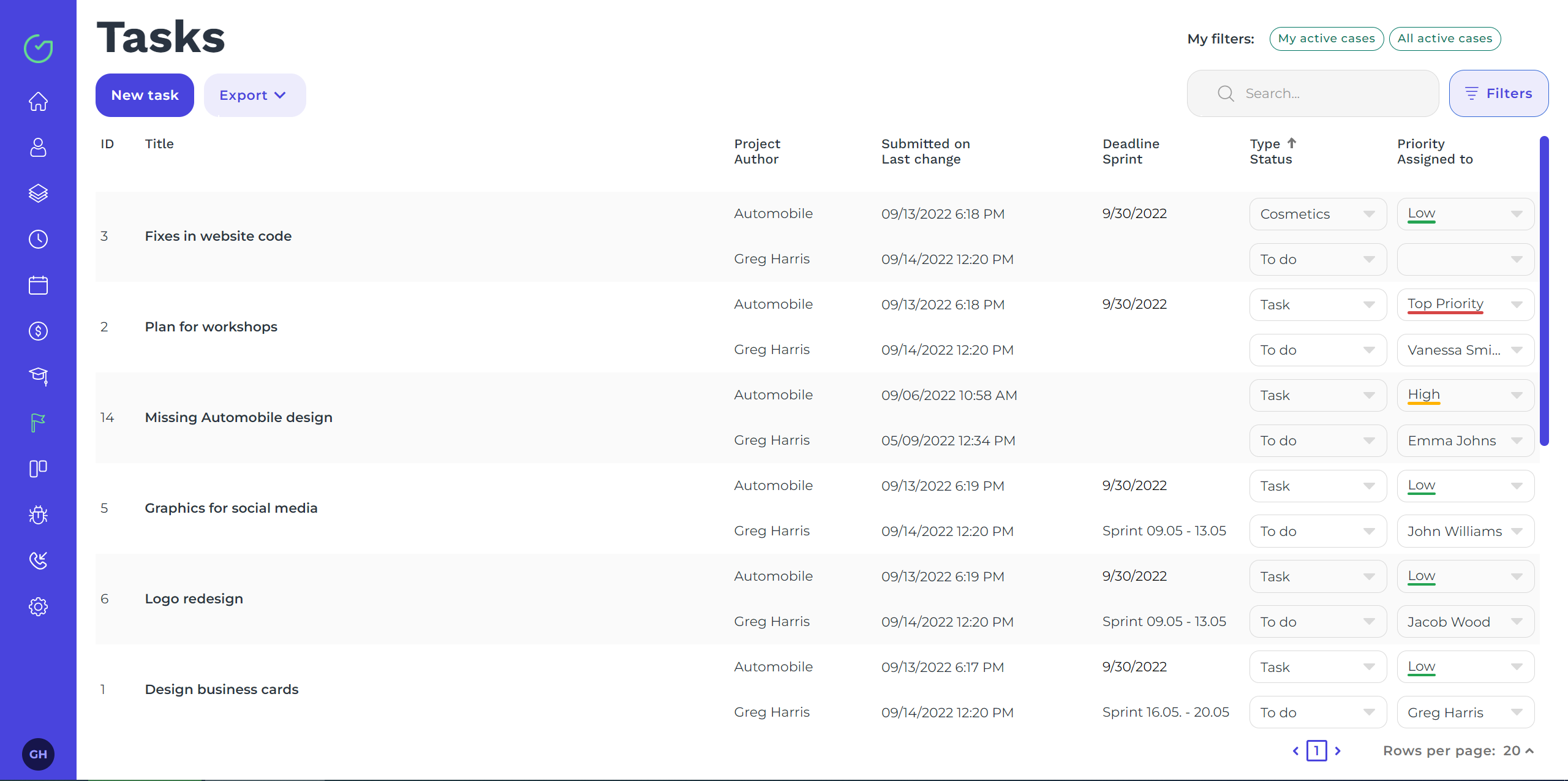Click the graduation cap sidebar icon
1568x781 pixels.
(x=38, y=376)
